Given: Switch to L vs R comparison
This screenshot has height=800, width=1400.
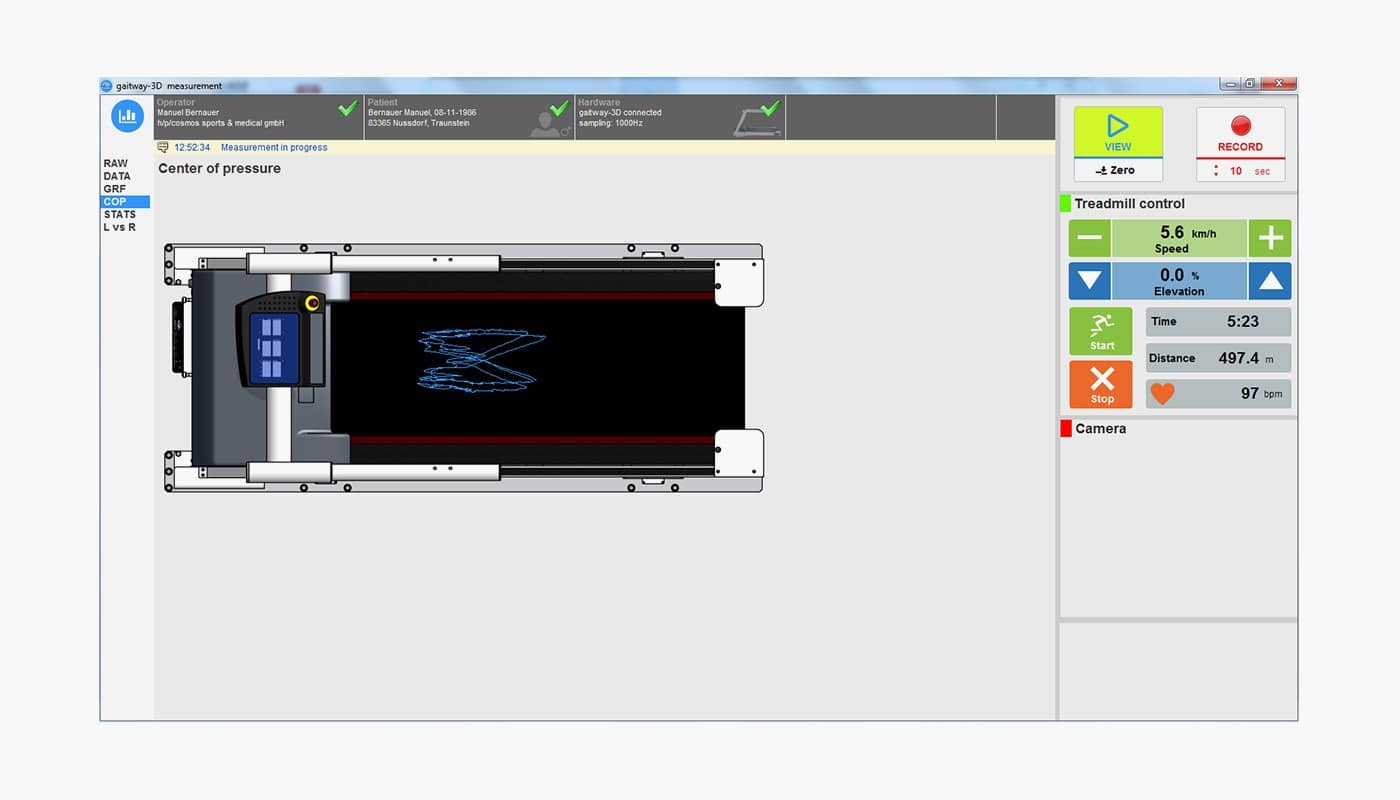Looking at the screenshot, I should tap(120, 227).
